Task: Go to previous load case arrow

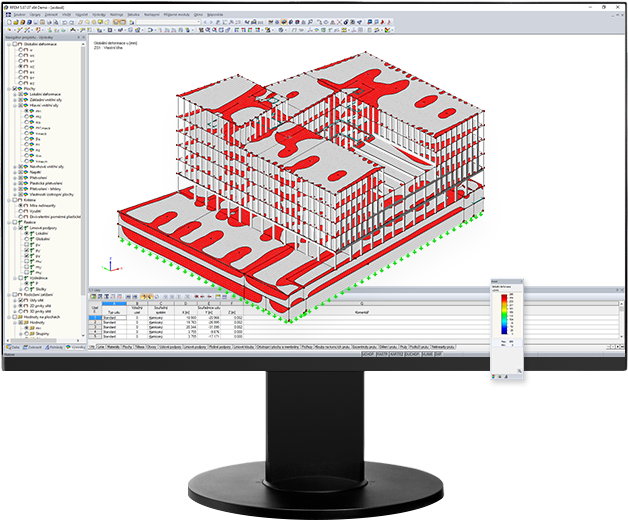Action: pos(205,22)
